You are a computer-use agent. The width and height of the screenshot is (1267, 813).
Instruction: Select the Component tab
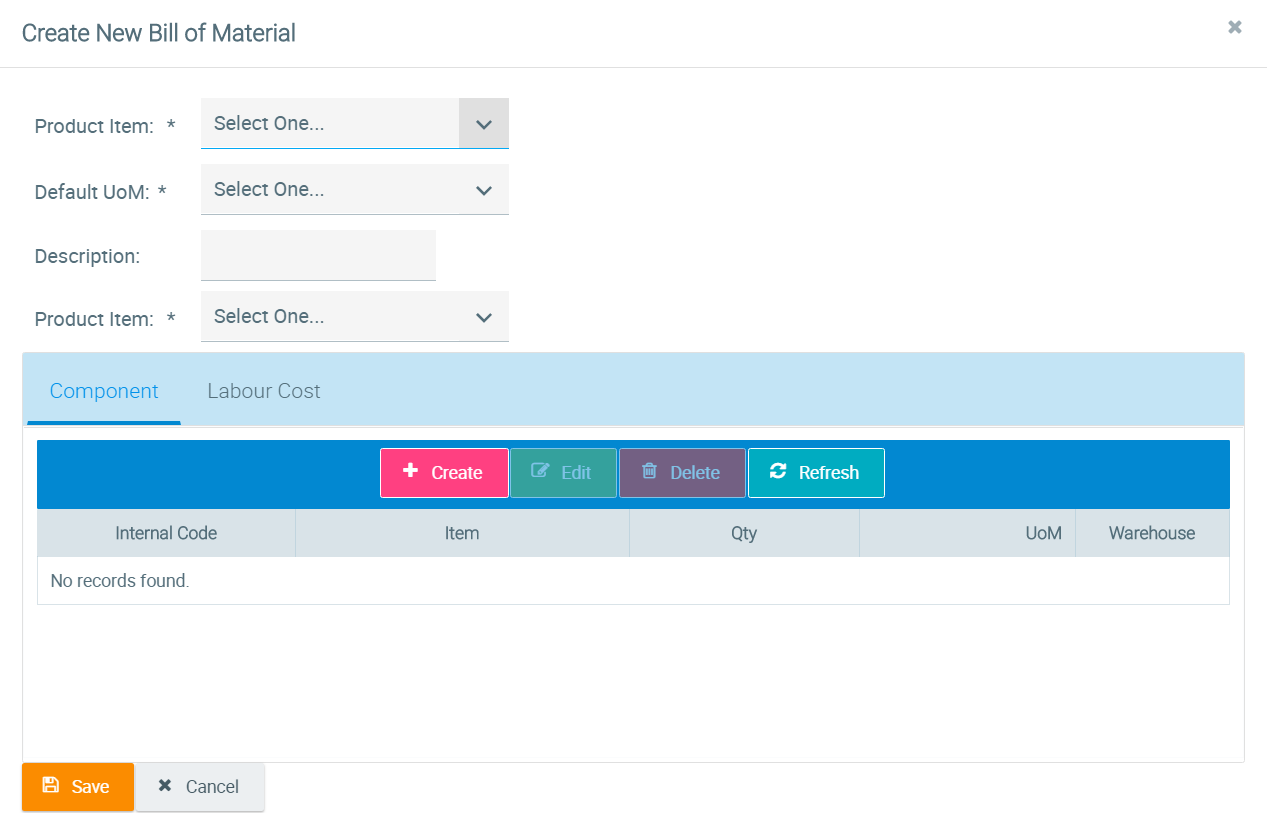(x=104, y=391)
